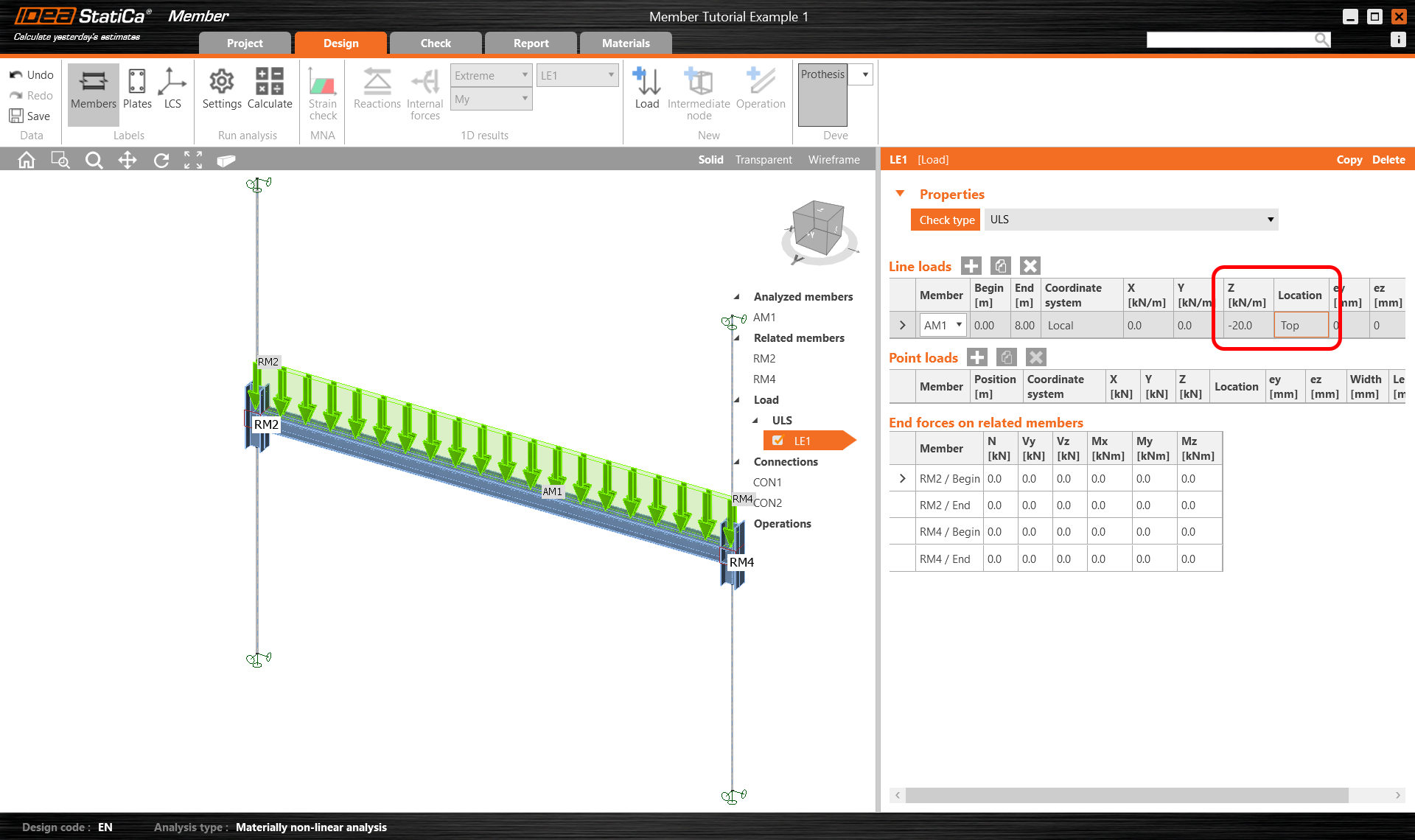Add a new line load with the plus icon
Screen dimensions: 1415x840
(971, 266)
